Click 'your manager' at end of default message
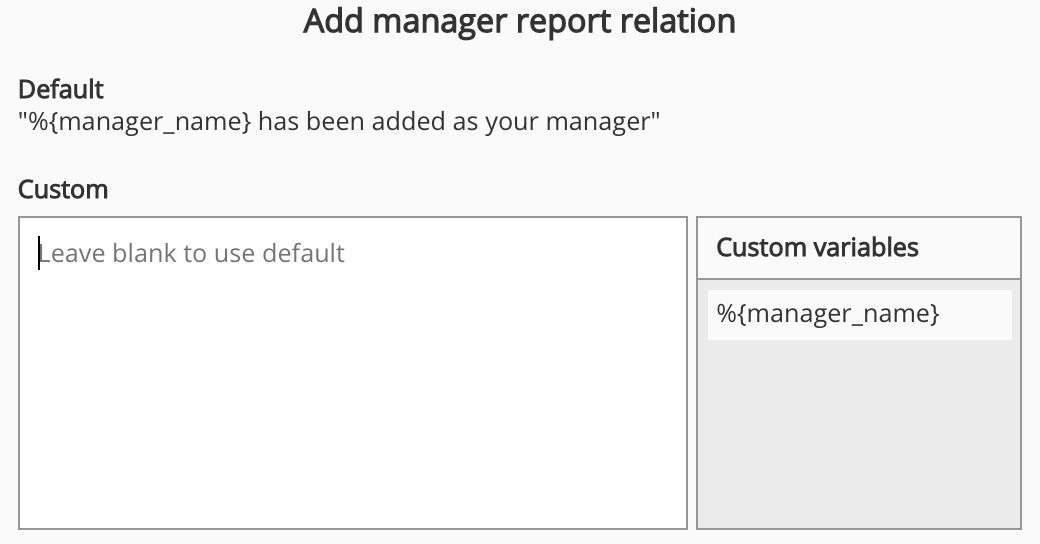The image size is (1040, 544). [571, 122]
